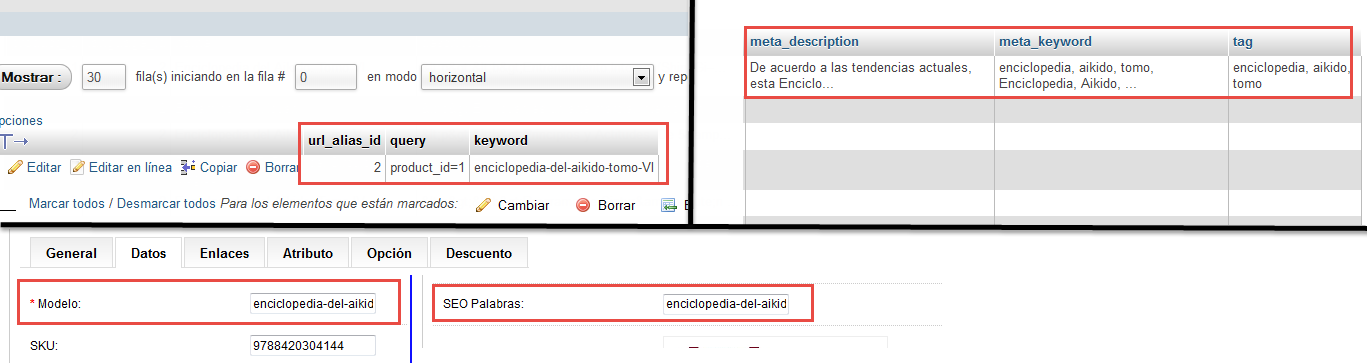Click the red Borrar icon in the row
This screenshot has width=1367, height=363.
[x=253, y=167]
